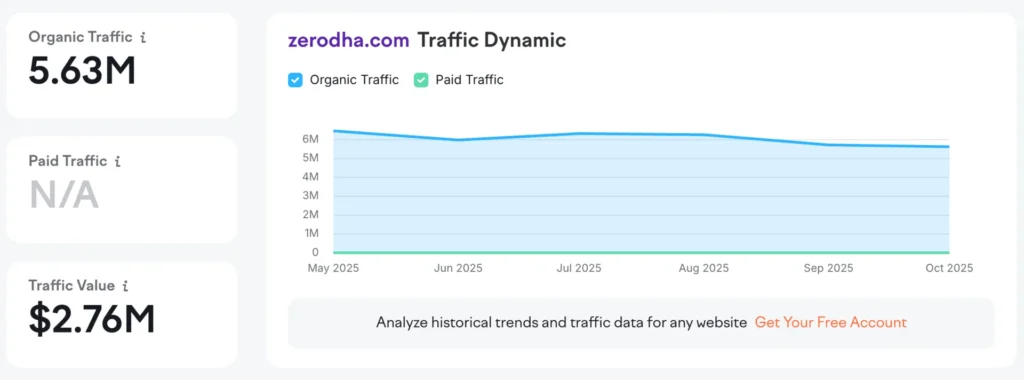
Task: Click the Traffic Value info icon
Action: [125, 286]
